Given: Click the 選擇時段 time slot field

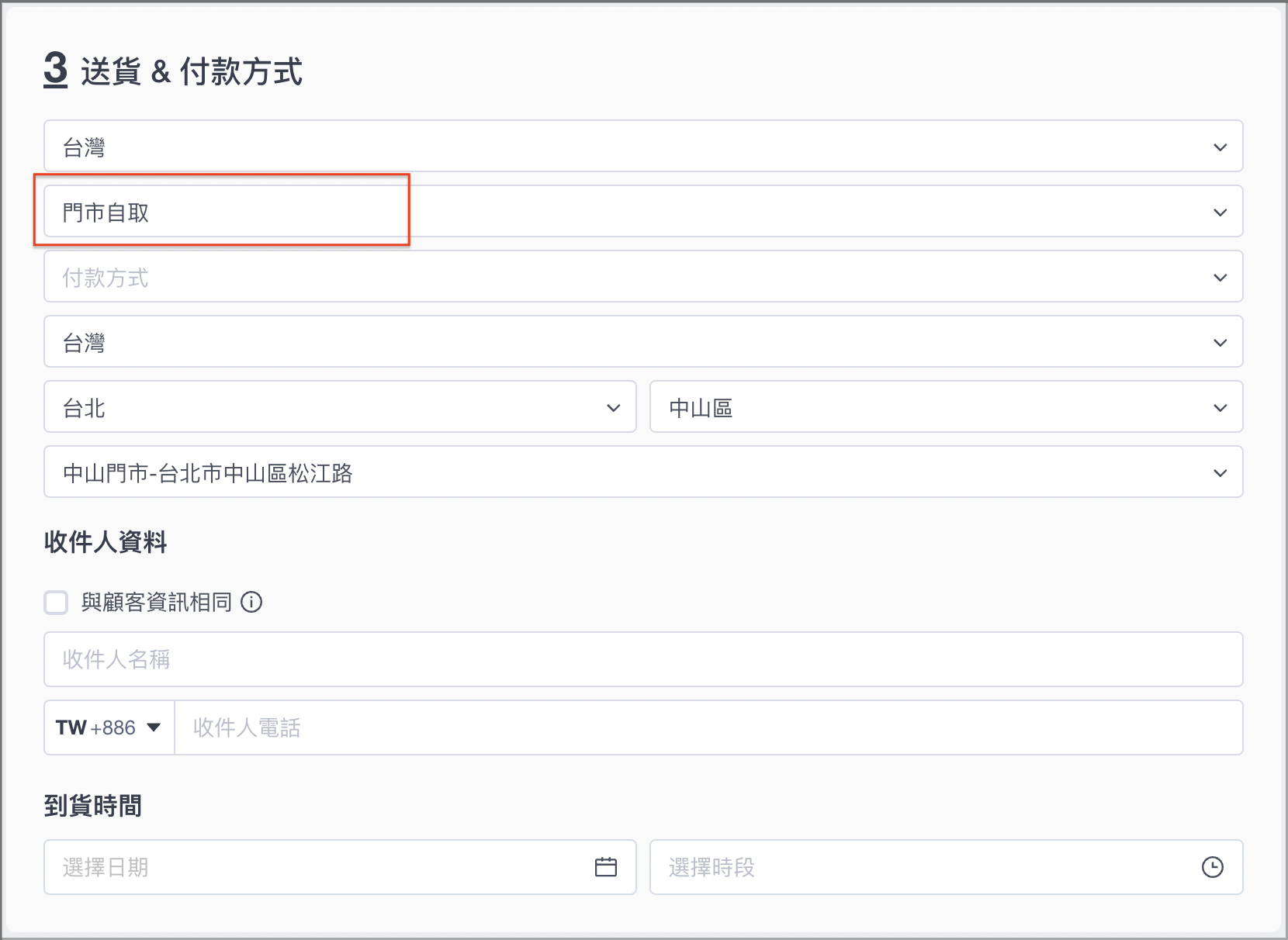Looking at the screenshot, I should (x=946, y=867).
